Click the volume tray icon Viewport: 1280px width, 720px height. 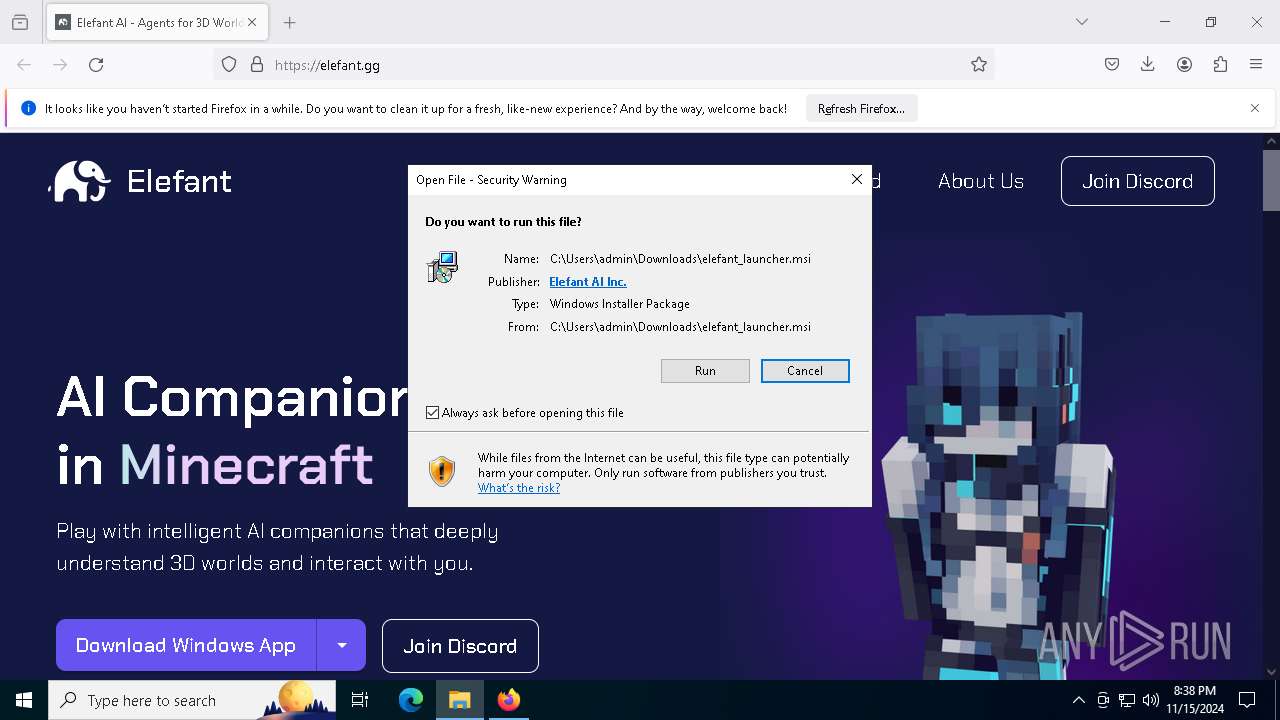1151,700
